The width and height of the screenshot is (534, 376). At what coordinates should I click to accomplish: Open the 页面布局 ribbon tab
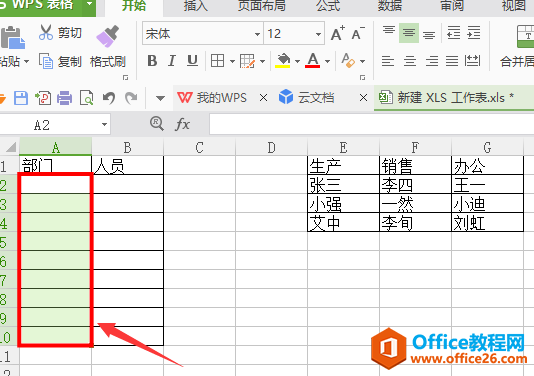click(x=262, y=6)
